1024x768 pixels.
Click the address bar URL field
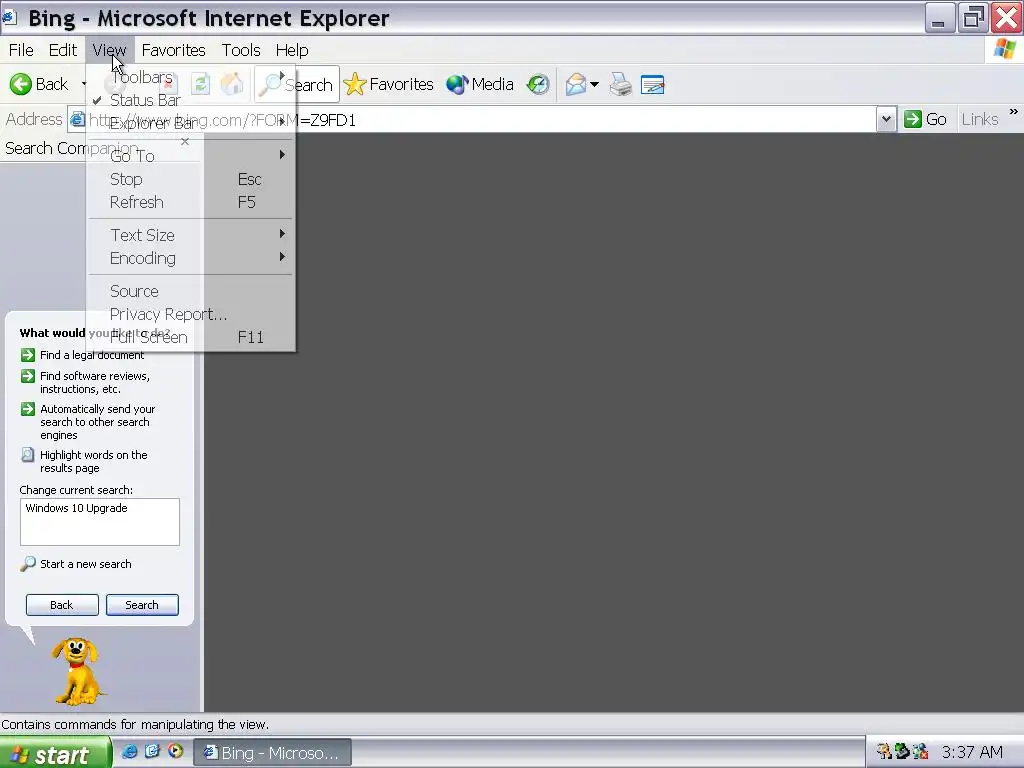click(480, 120)
